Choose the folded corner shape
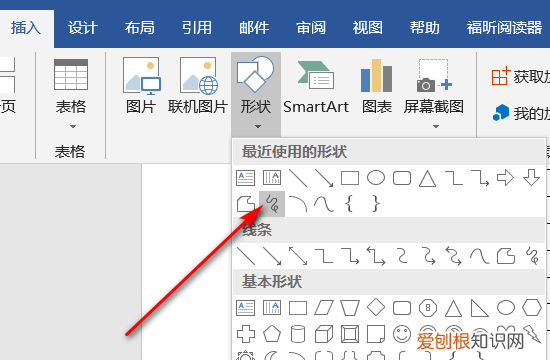The height and width of the screenshot is (360, 550). 376,334
